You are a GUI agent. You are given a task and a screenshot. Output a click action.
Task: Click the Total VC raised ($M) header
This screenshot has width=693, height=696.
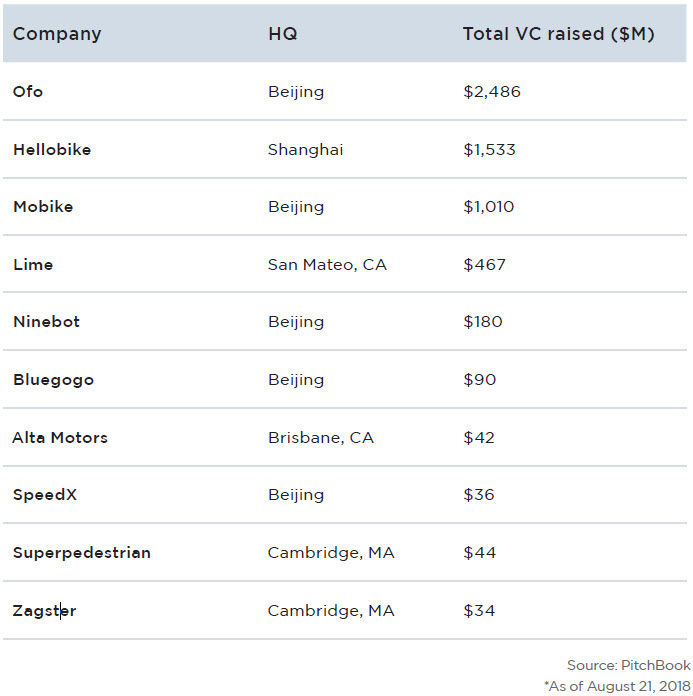(558, 34)
